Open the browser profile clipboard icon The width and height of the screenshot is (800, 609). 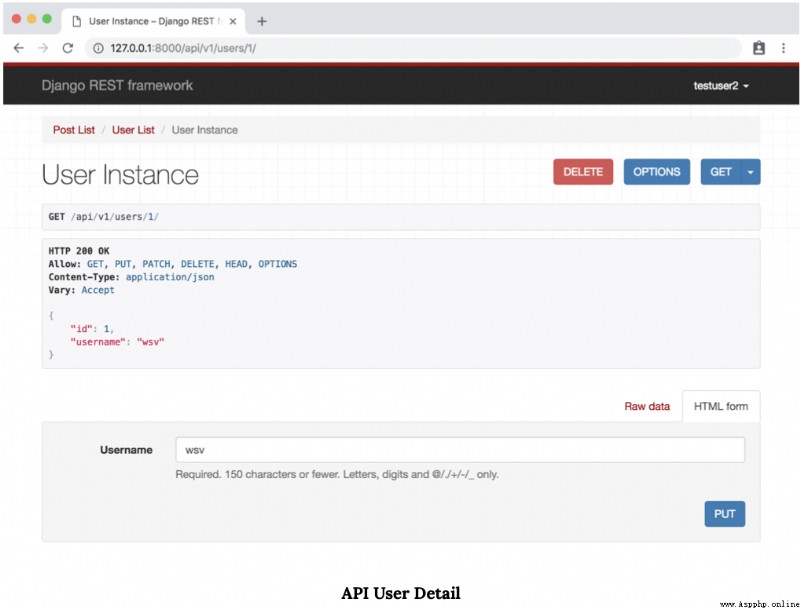tap(759, 48)
